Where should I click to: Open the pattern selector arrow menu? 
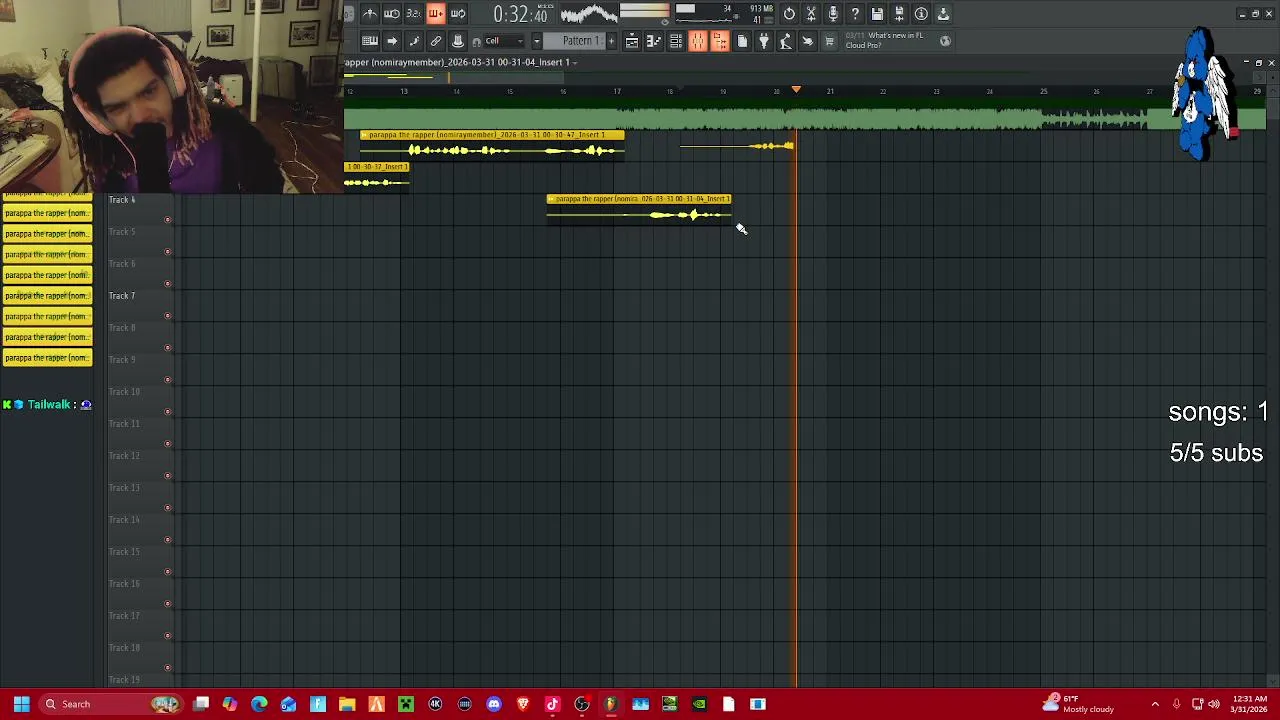pos(537,41)
